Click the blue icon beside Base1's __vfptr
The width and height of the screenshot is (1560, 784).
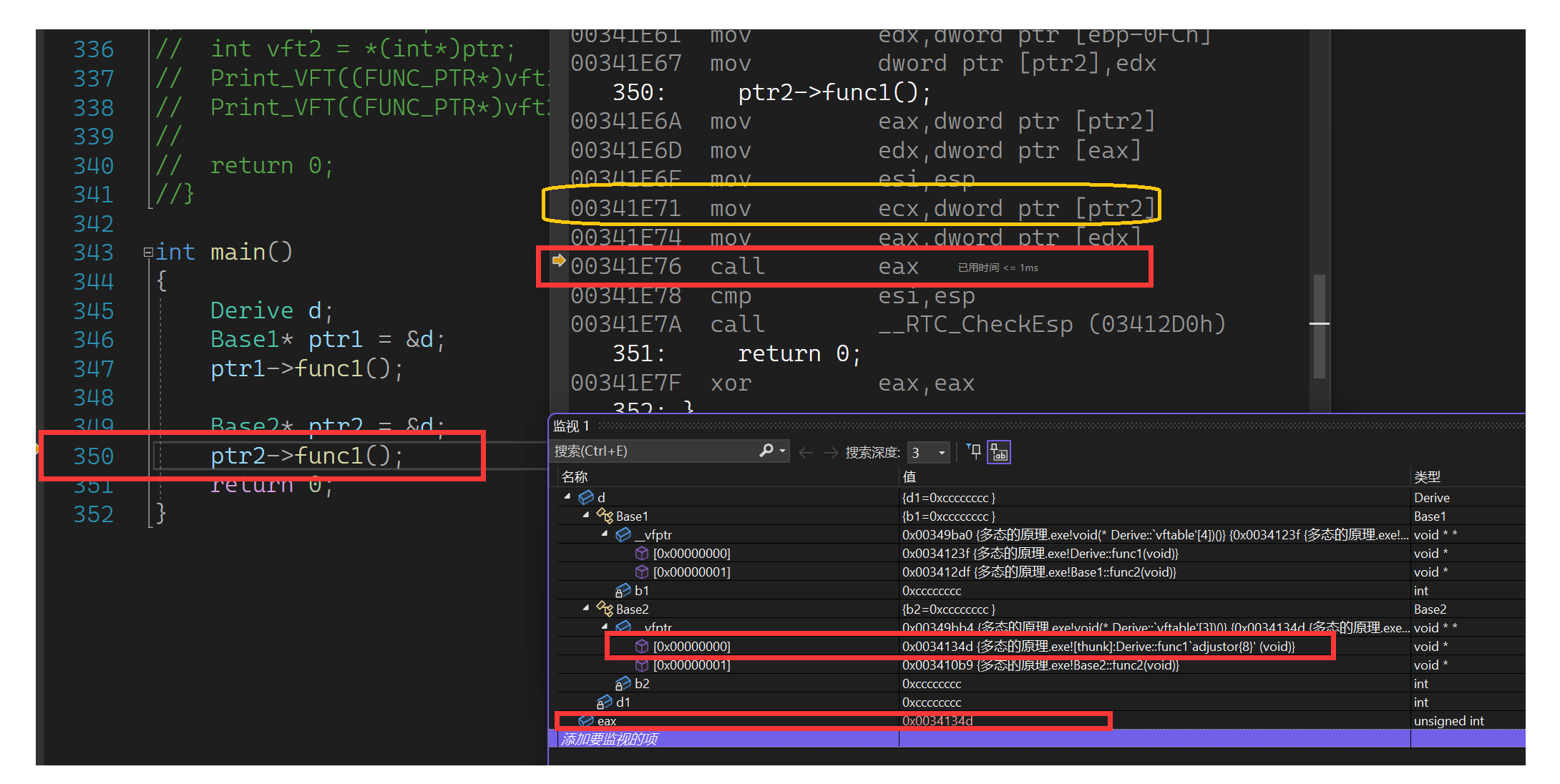[623, 534]
